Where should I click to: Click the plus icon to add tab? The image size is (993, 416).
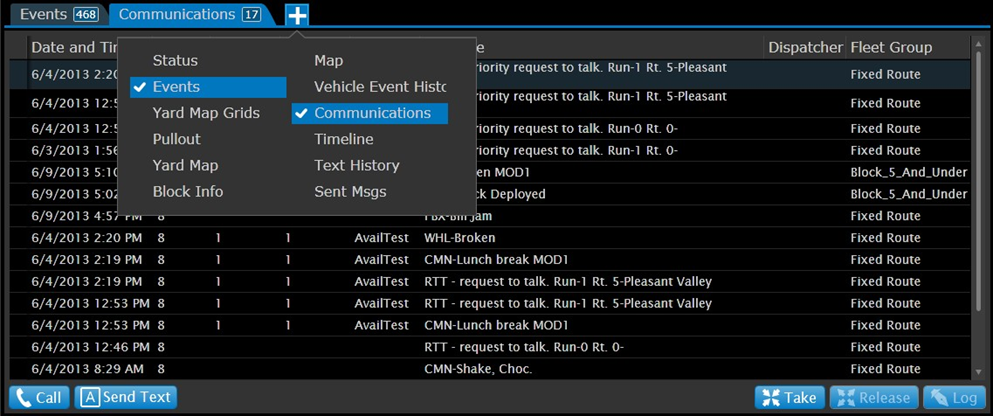click(x=296, y=15)
